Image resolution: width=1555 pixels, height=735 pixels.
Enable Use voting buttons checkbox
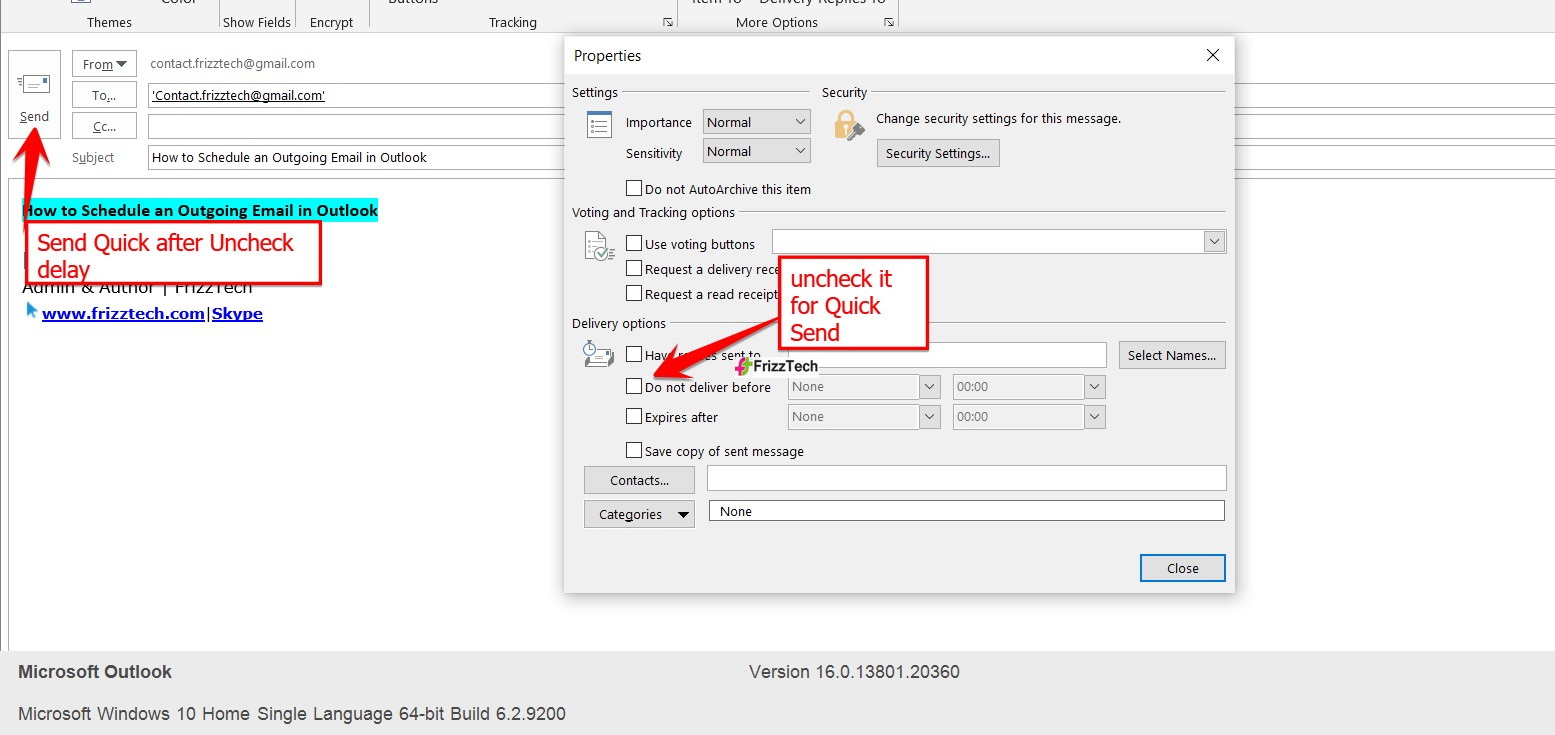(x=633, y=243)
